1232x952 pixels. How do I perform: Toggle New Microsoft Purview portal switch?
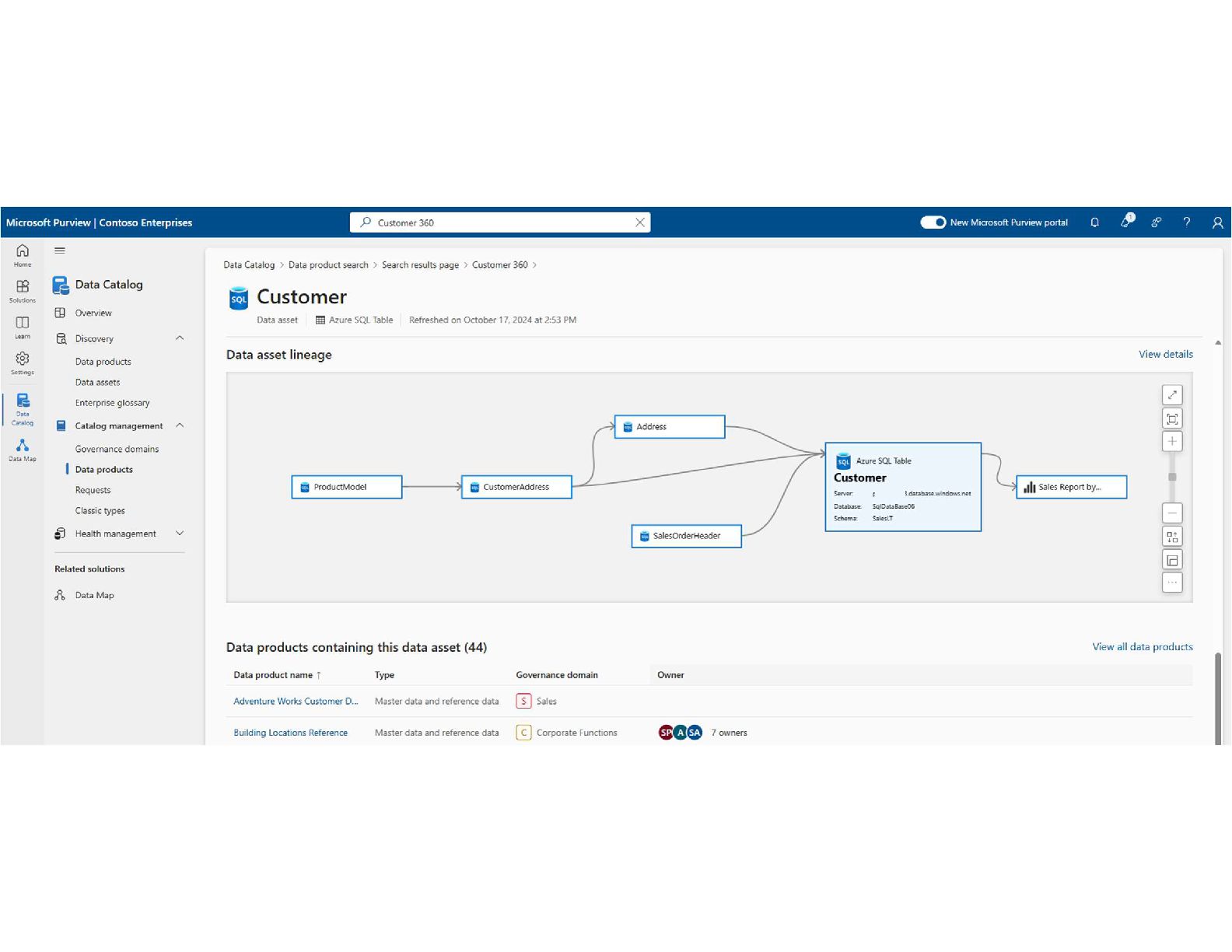pyautogui.click(x=933, y=222)
